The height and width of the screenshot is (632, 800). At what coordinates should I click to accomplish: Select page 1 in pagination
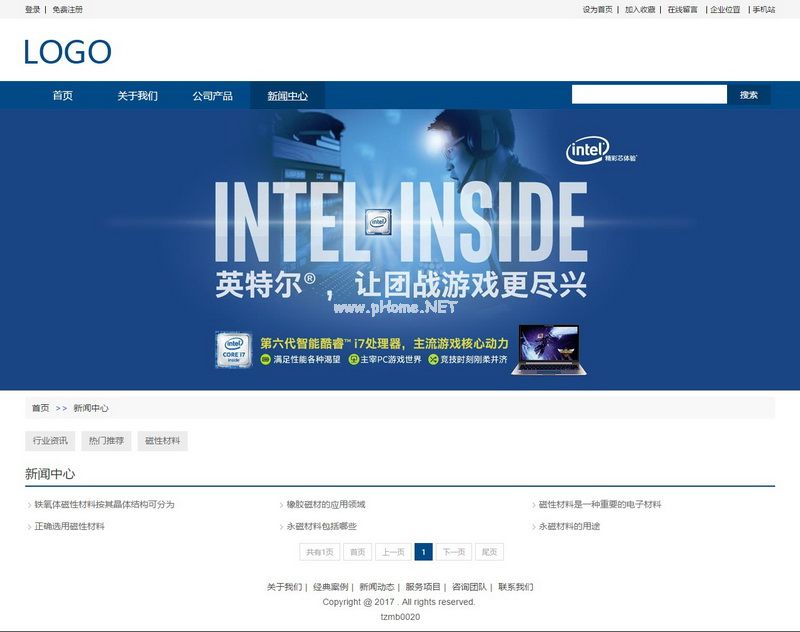[x=423, y=552]
